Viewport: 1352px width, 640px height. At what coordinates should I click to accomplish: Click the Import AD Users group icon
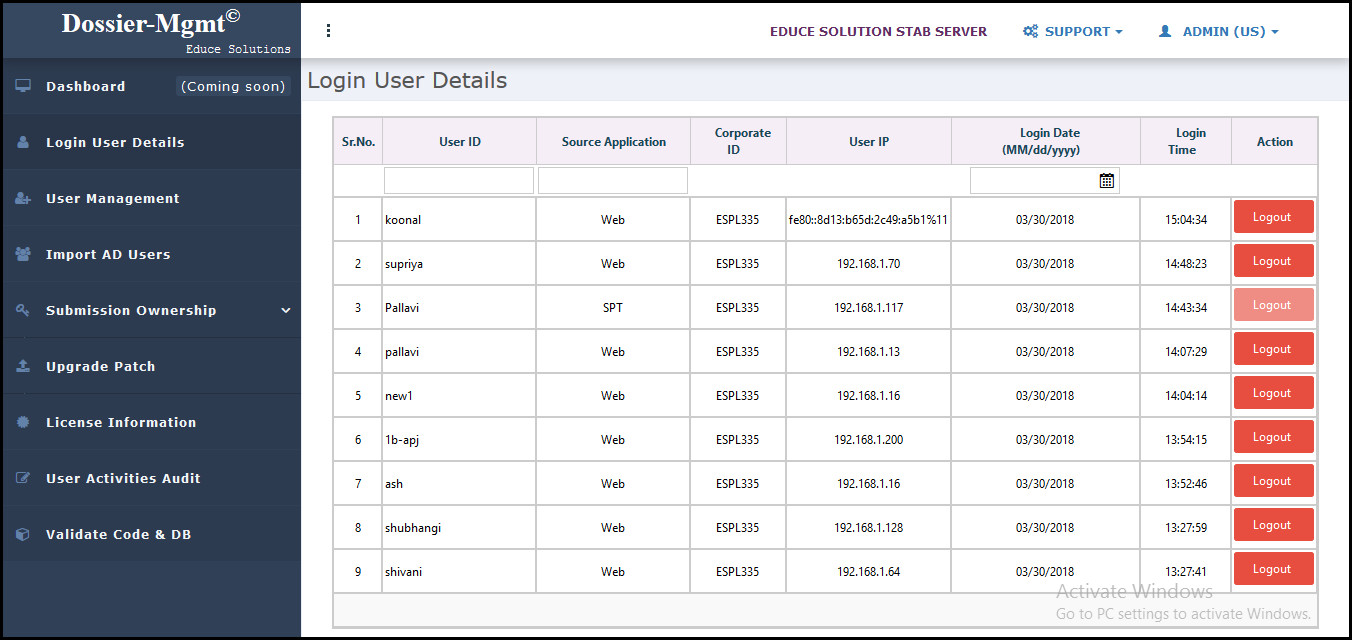[x=23, y=254]
